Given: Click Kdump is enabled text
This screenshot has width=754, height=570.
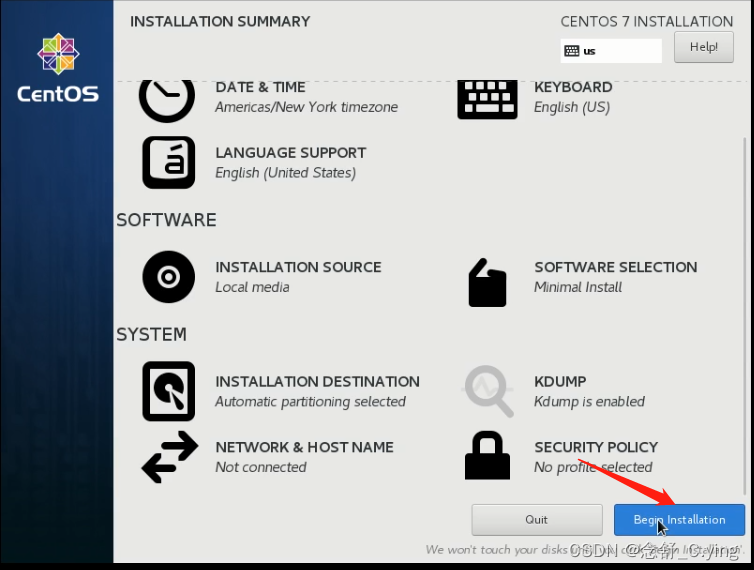Looking at the screenshot, I should [589, 402].
